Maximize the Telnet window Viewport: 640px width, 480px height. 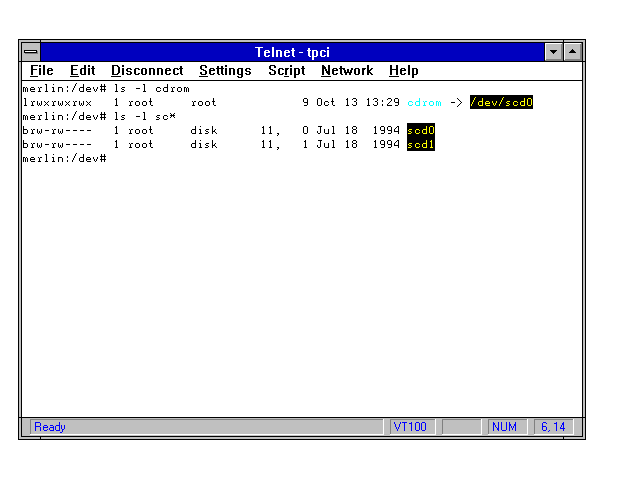click(x=573, y=51)
